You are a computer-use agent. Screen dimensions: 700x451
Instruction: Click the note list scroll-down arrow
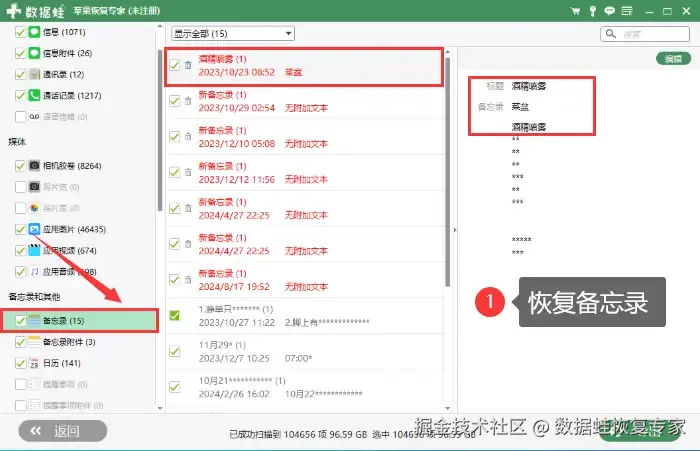coord(447,408)
